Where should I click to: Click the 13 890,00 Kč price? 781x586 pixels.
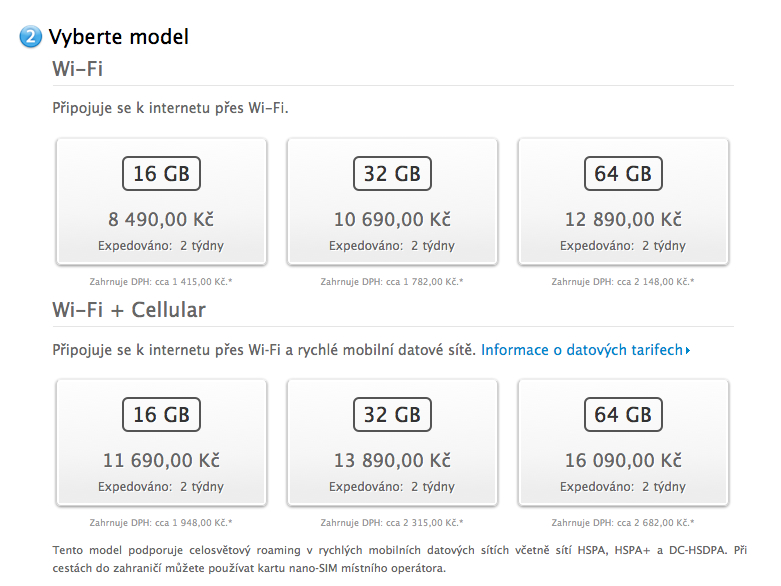point(392,461)
